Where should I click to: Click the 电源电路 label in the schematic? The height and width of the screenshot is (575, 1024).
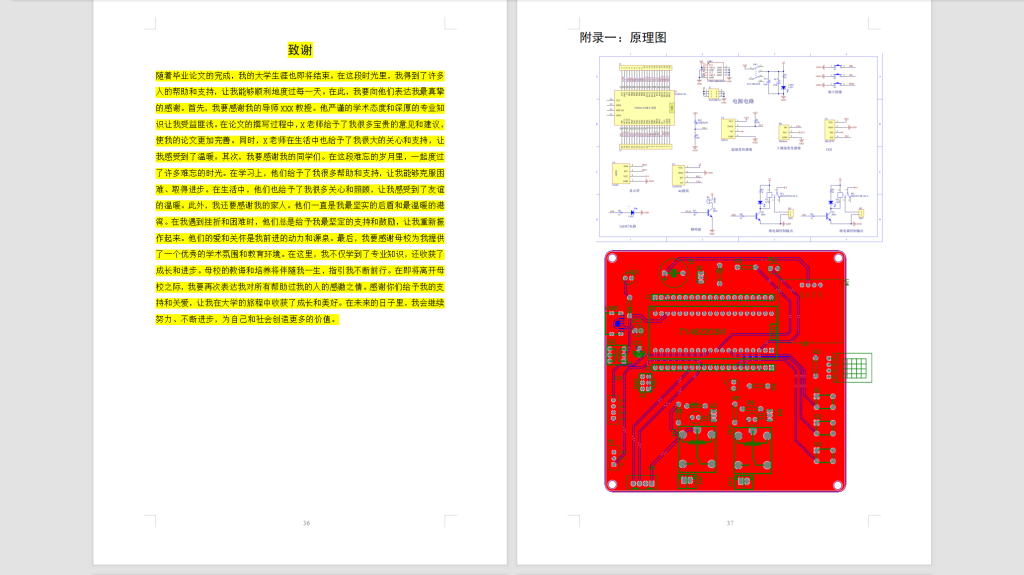(x=743, y=101)
